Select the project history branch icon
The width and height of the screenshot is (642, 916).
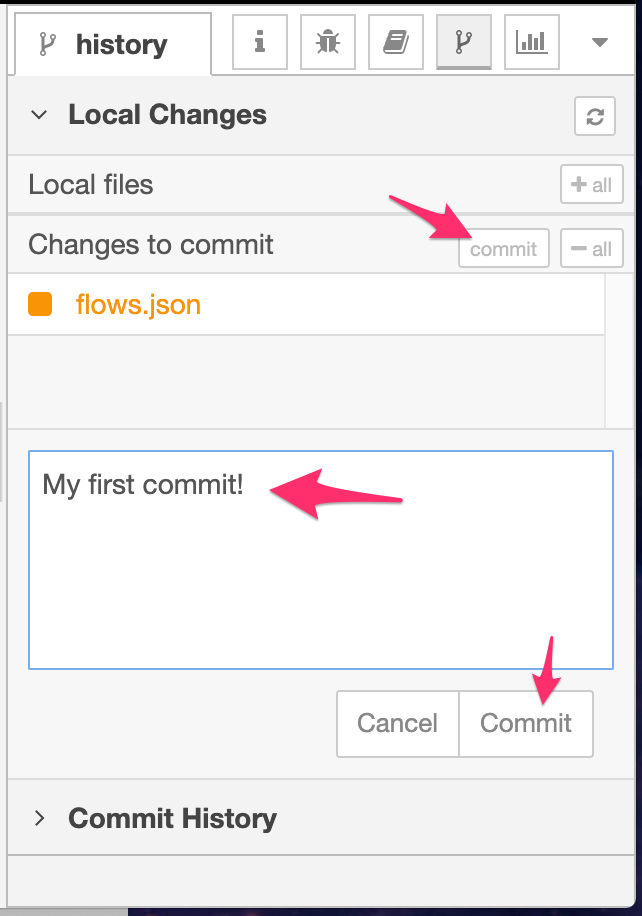click(x=463, y=42)
